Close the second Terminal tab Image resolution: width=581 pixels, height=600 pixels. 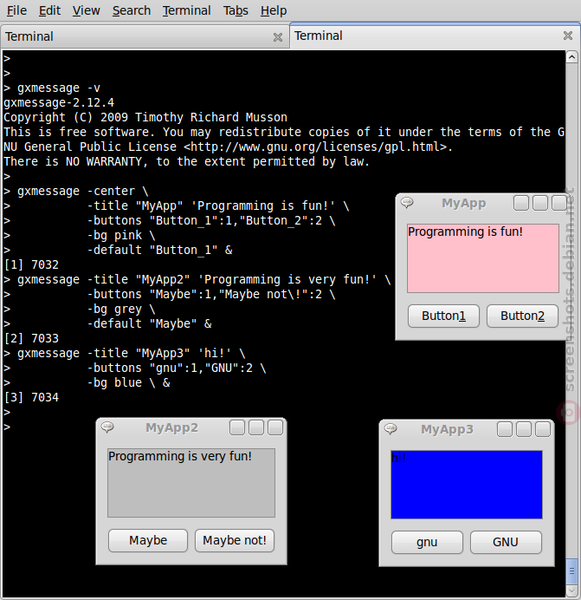tap(568, 36)
